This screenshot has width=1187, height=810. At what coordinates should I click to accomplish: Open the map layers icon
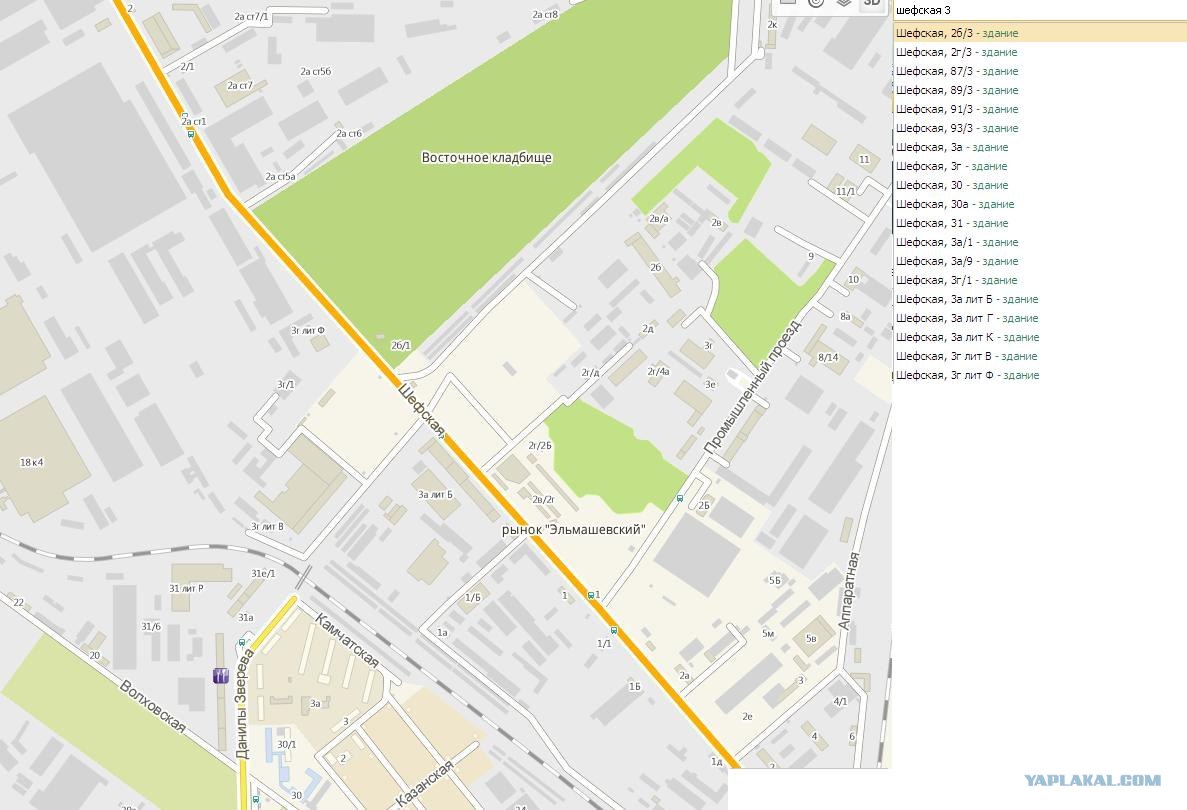click(x=844, y=3)
